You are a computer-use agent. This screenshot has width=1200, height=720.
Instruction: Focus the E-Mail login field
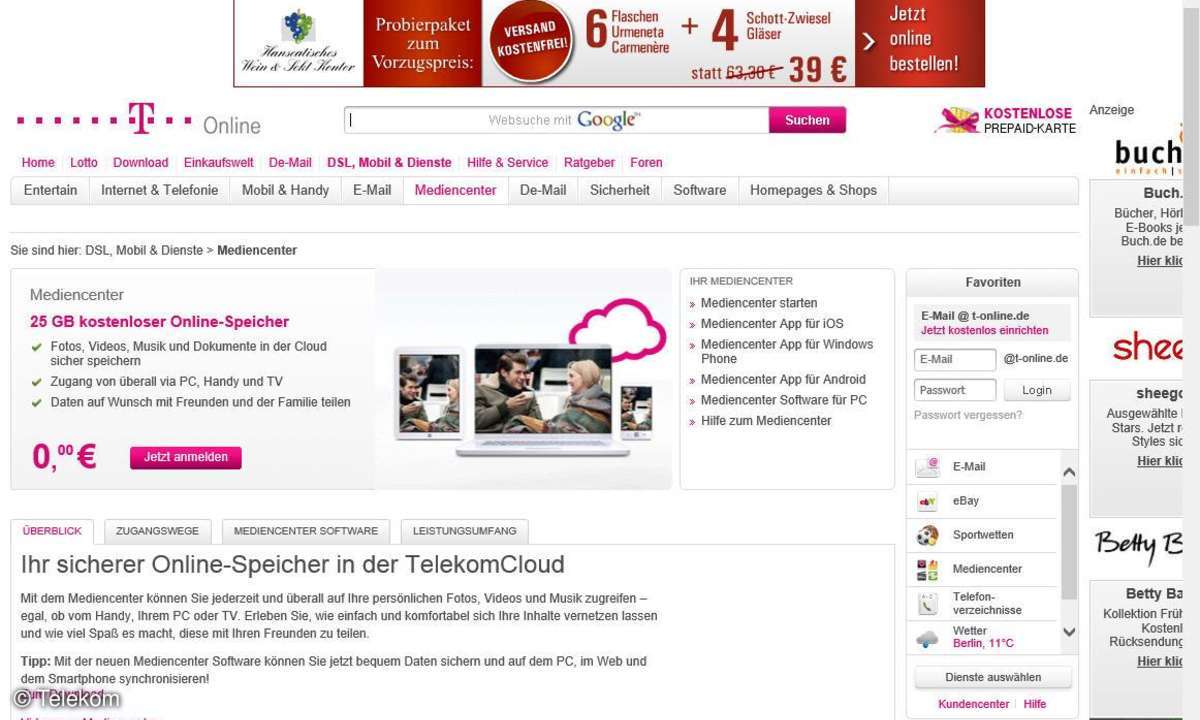(x=955, y=359)
